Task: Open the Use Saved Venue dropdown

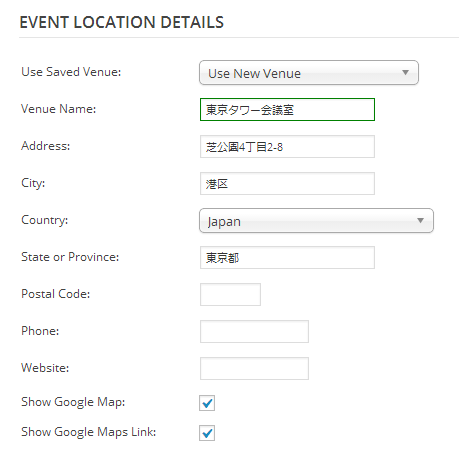Action: pyautogui.click(x=309, y=73)
